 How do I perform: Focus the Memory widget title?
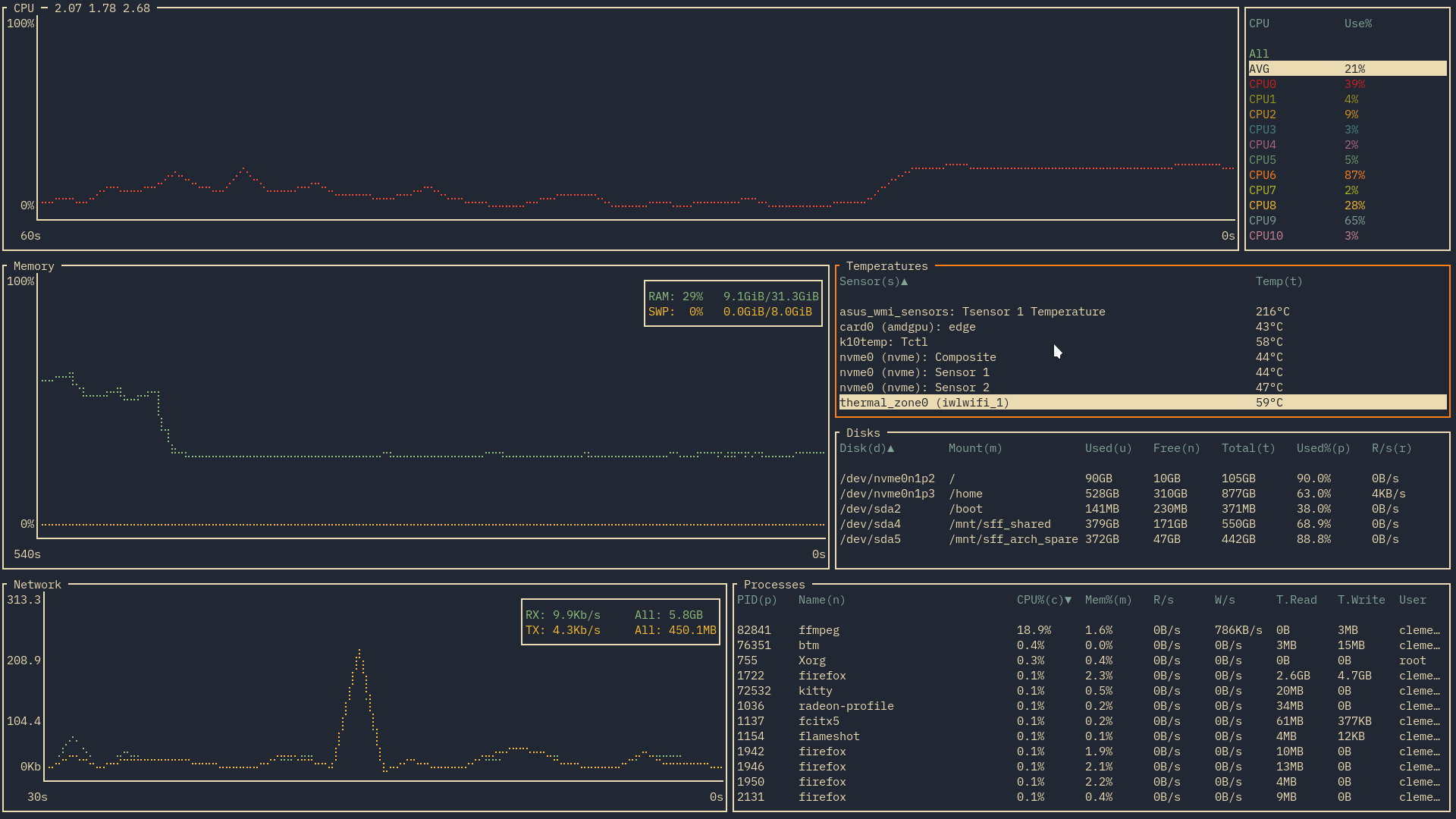(34, 266)
